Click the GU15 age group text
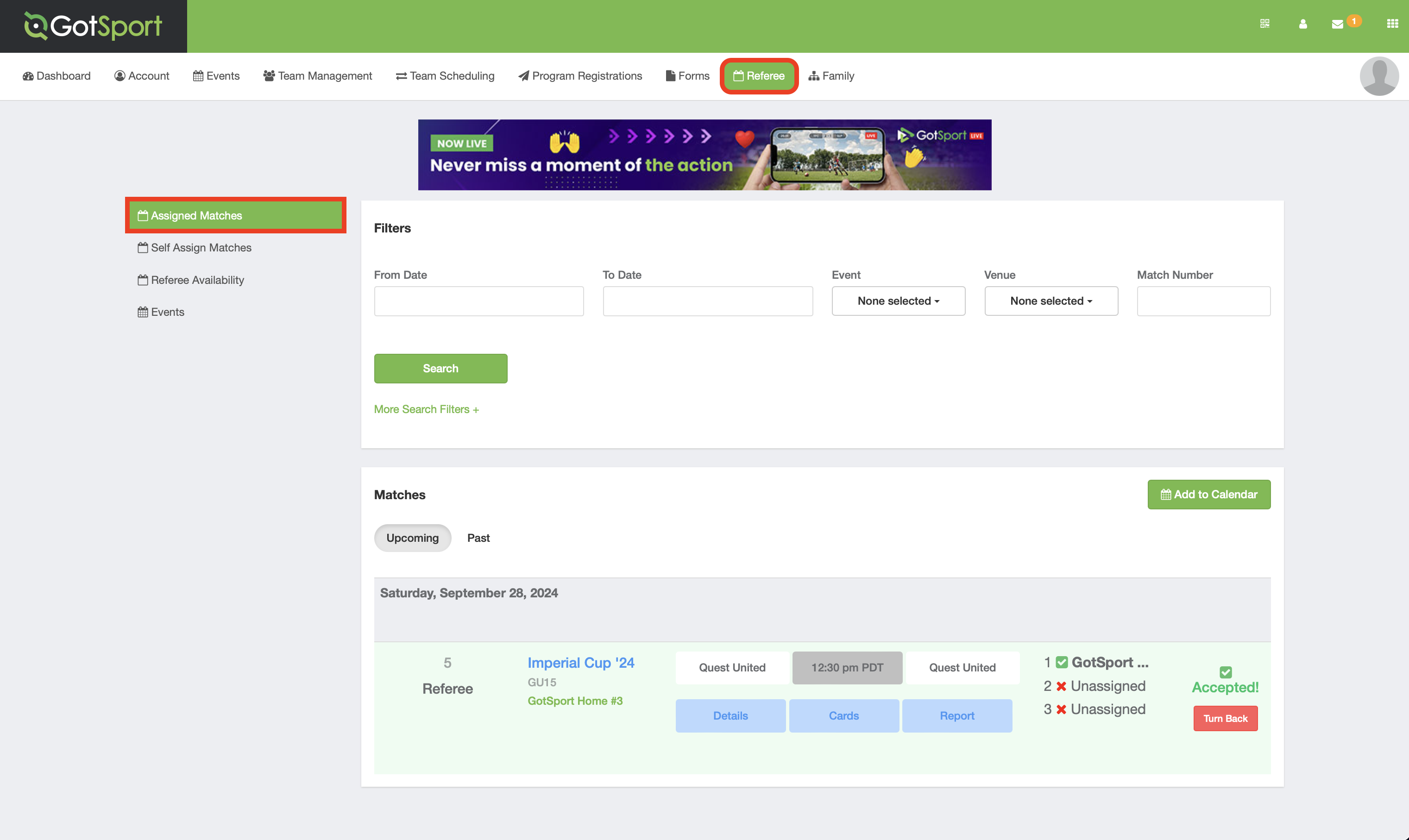Image resolution: width=1409 pixels, height=840 pixels. [x=542, y=682]
